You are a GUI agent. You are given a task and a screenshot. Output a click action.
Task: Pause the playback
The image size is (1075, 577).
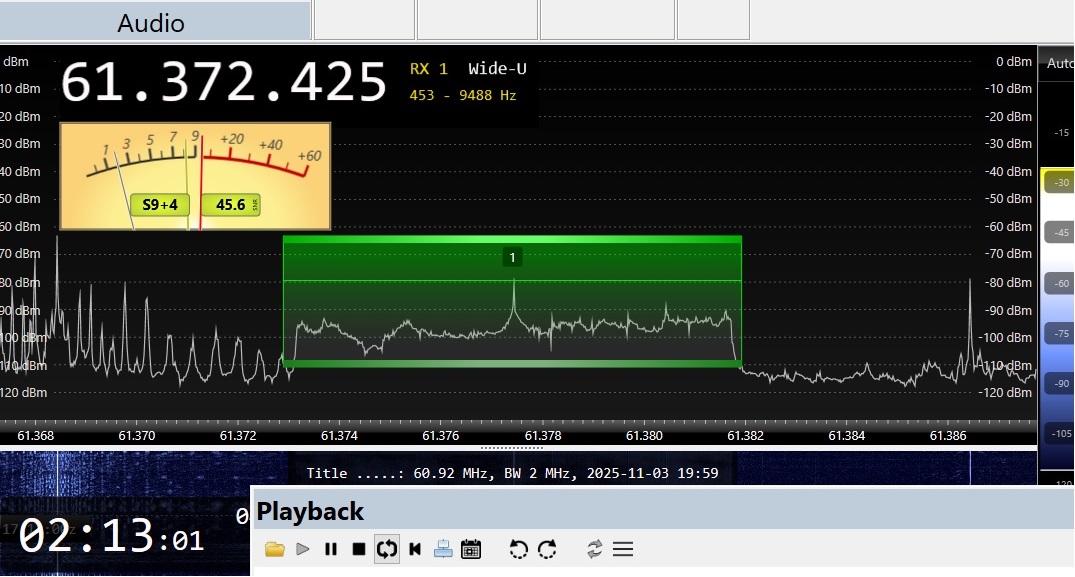331,549
